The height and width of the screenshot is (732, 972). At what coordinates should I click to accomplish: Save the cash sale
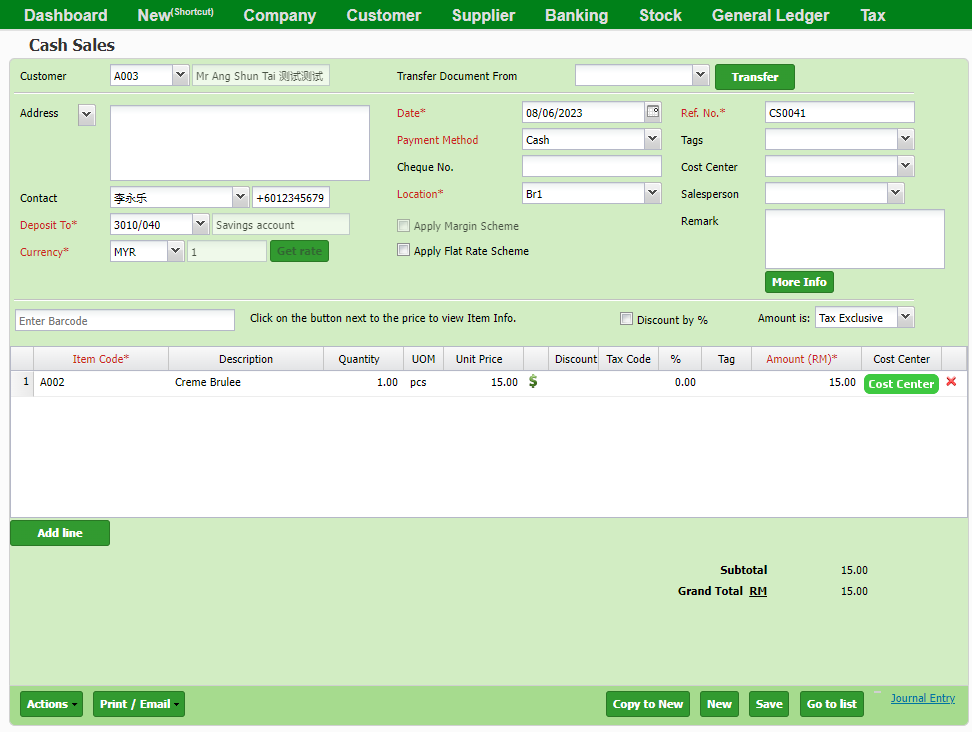[x=768, y=703]
